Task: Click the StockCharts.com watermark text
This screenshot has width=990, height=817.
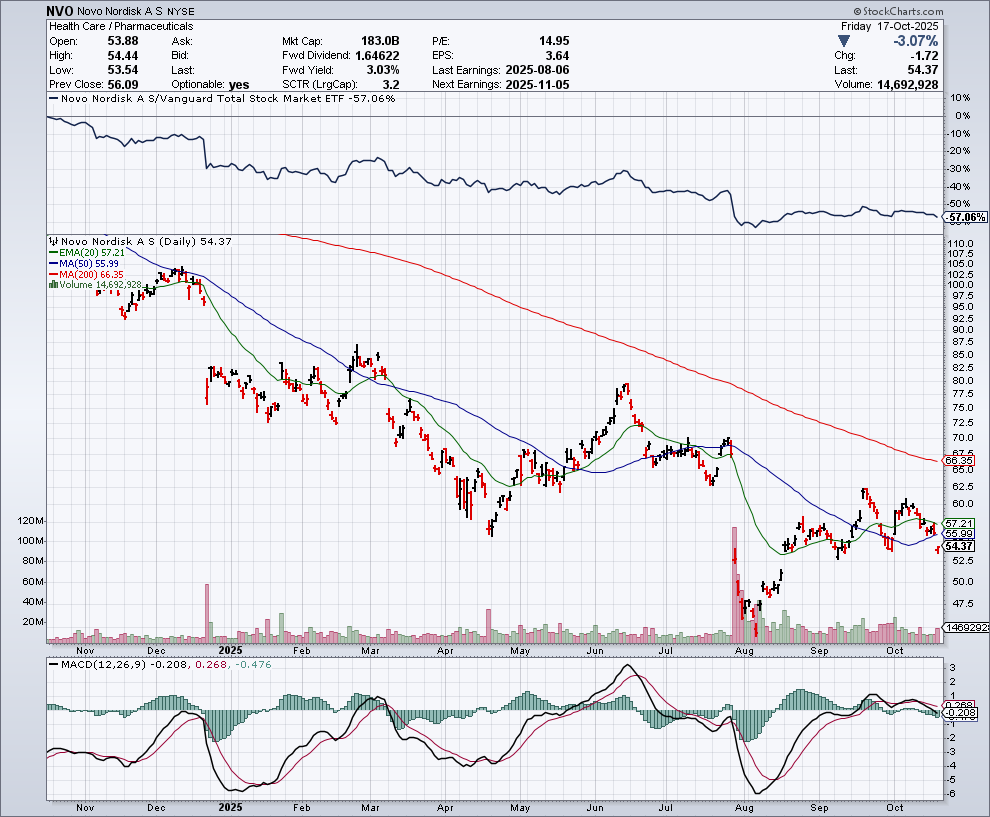Action: point(904,12)
